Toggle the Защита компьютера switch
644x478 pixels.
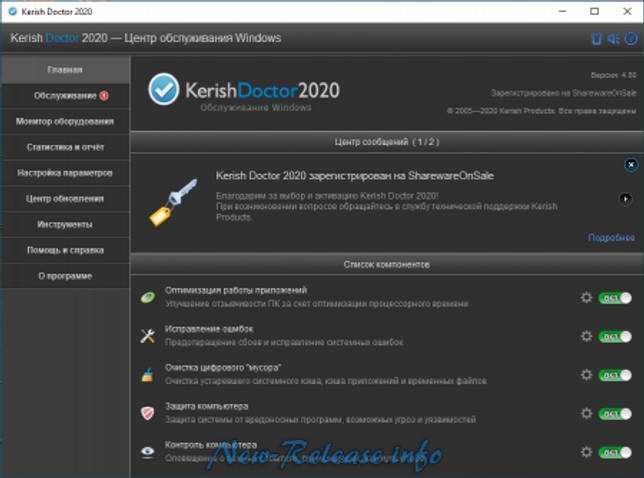click(x=615, y=414)
